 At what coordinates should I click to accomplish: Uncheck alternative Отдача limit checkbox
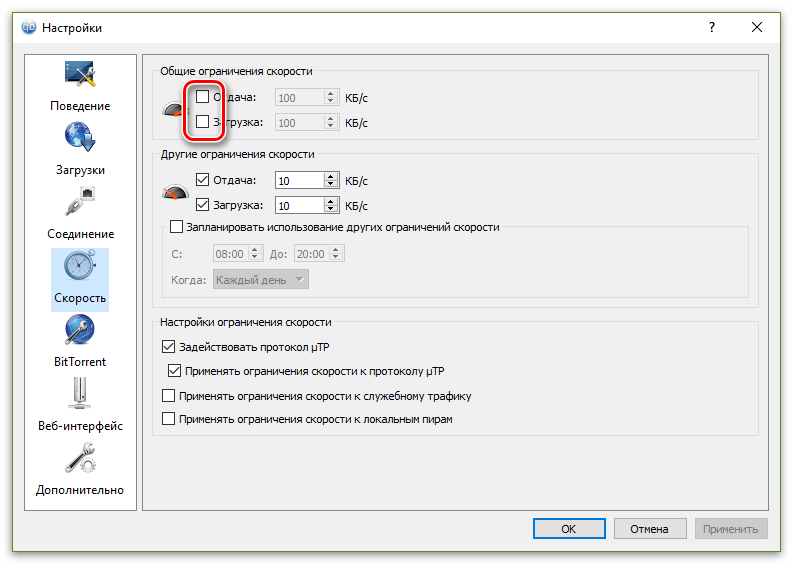(202, 180)
